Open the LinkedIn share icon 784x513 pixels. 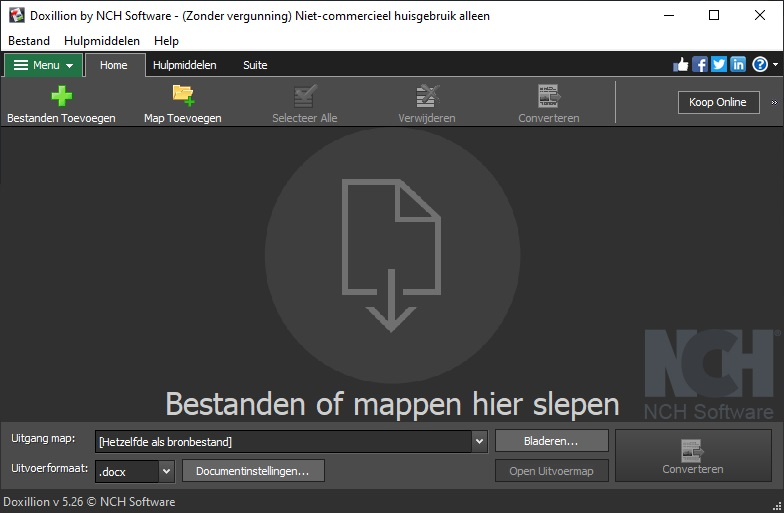pyautogui.click(x=738, y=64)
